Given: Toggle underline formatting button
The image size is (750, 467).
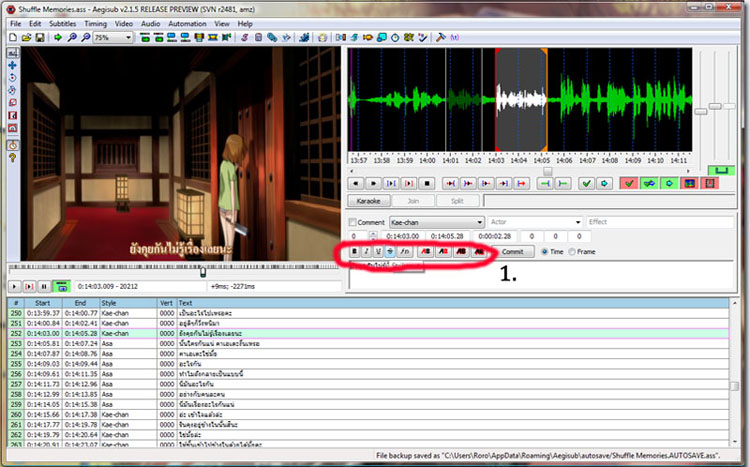Looking at the screenshot, I should tap(378, 252).
